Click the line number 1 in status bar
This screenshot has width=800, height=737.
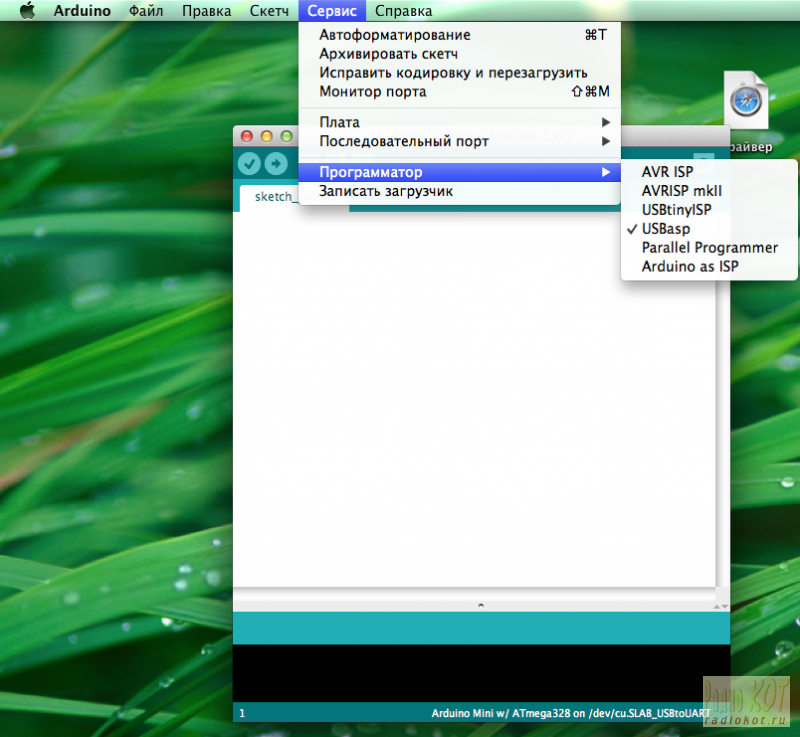click(x=242, y=713)
